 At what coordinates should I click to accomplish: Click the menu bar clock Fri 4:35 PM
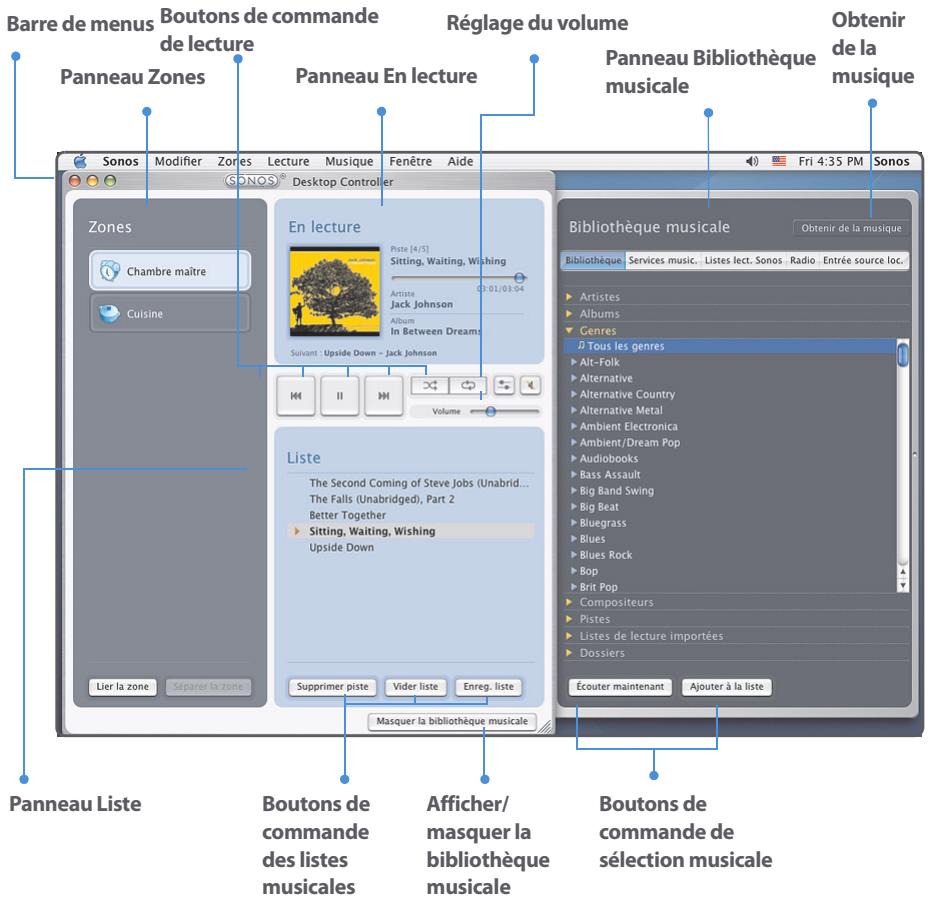coord(830,161)
